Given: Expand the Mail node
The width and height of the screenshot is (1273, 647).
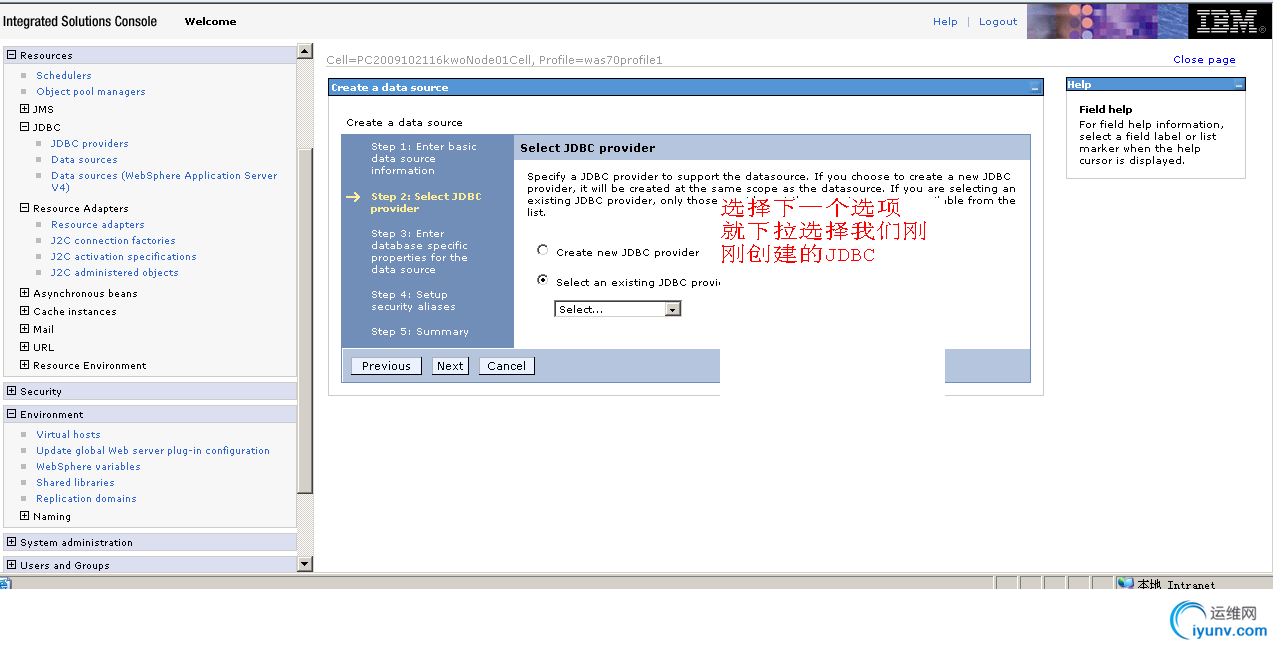Looking at the screenshot, I should tap(25, 329).
